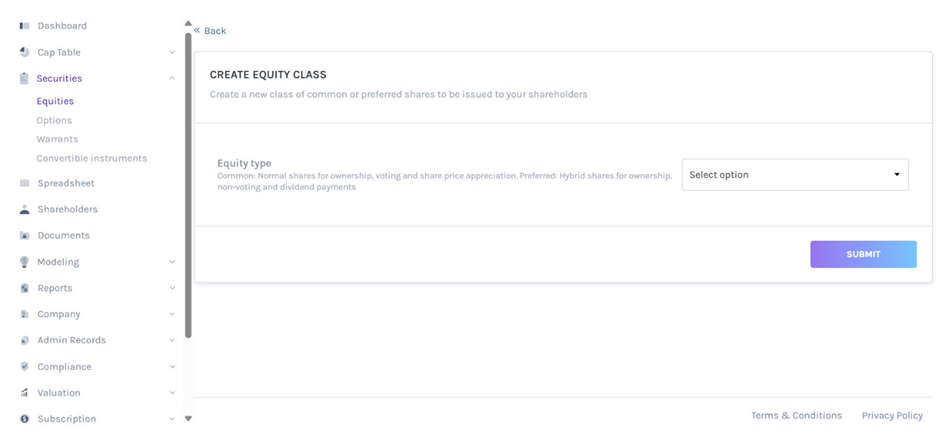The image size is (939, 431).
Task: Open the Equity type dropdown
Action: point(795,175)
